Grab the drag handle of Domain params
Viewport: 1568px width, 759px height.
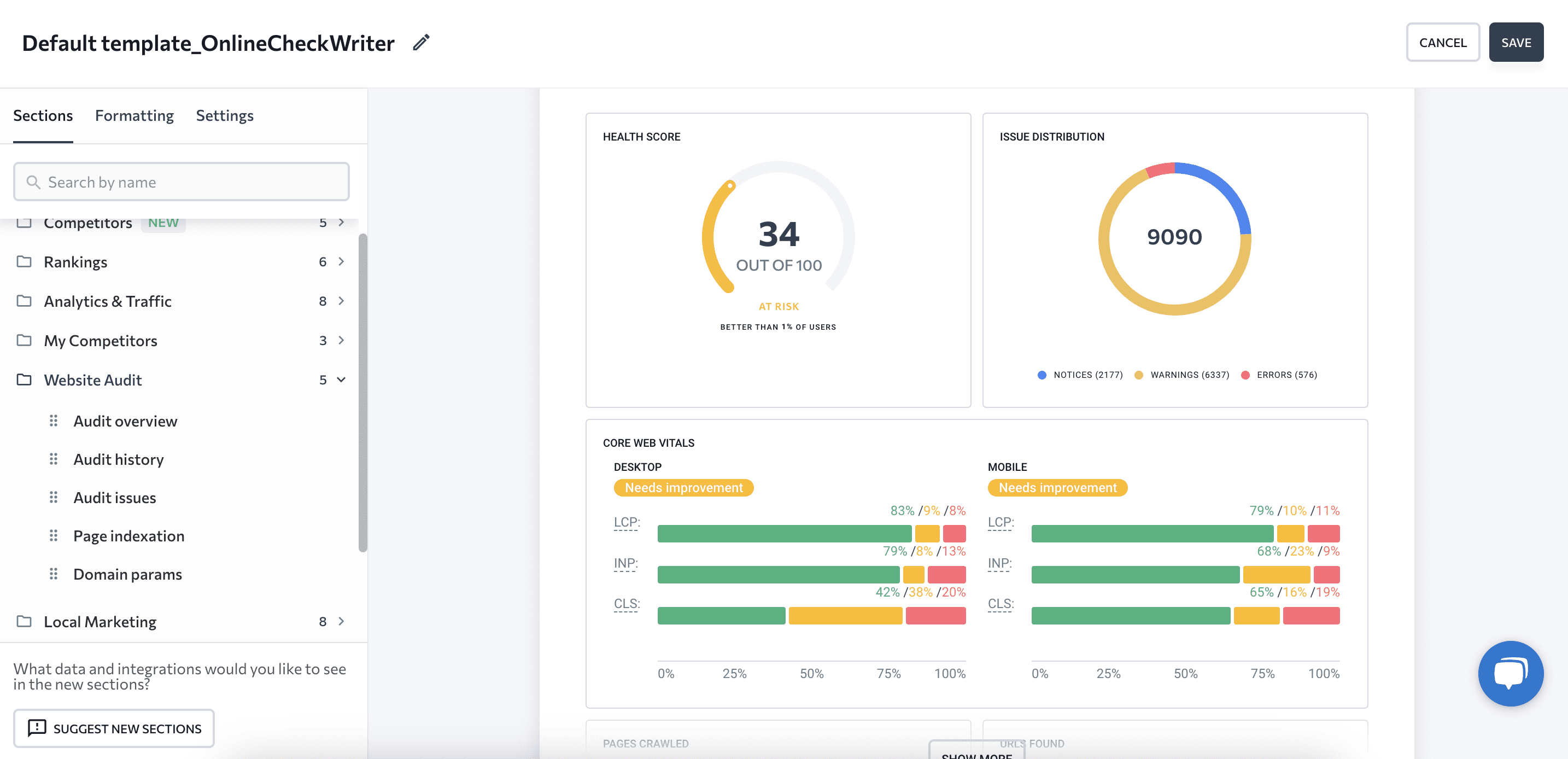pos(54,574)
